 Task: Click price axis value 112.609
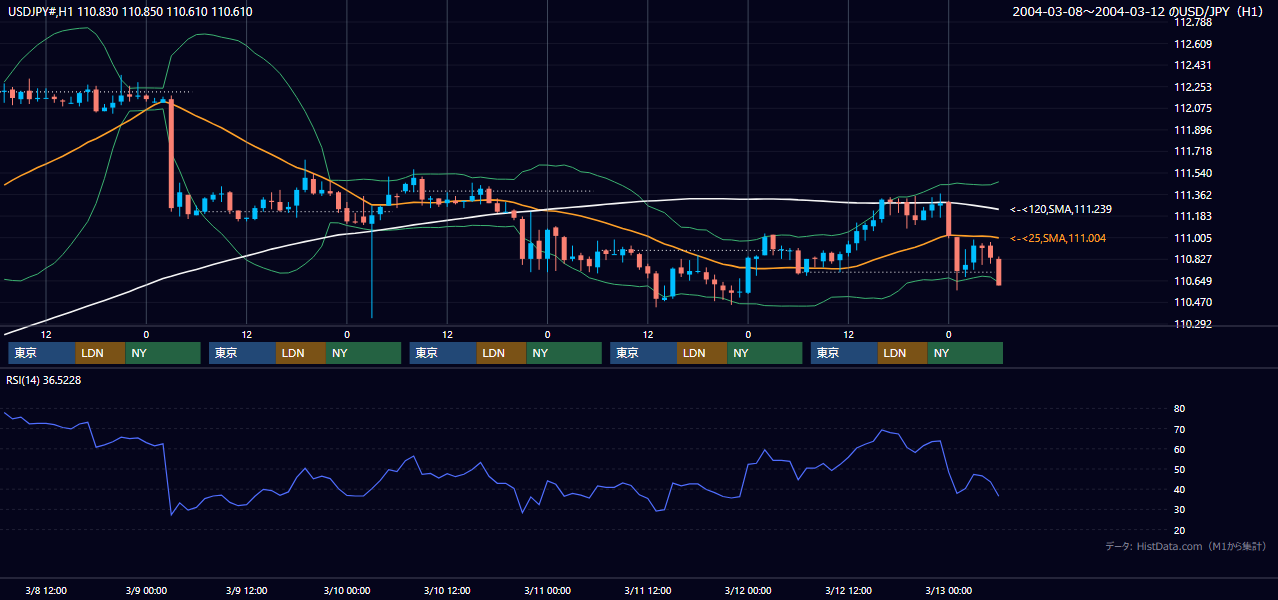pos(1193,44)
